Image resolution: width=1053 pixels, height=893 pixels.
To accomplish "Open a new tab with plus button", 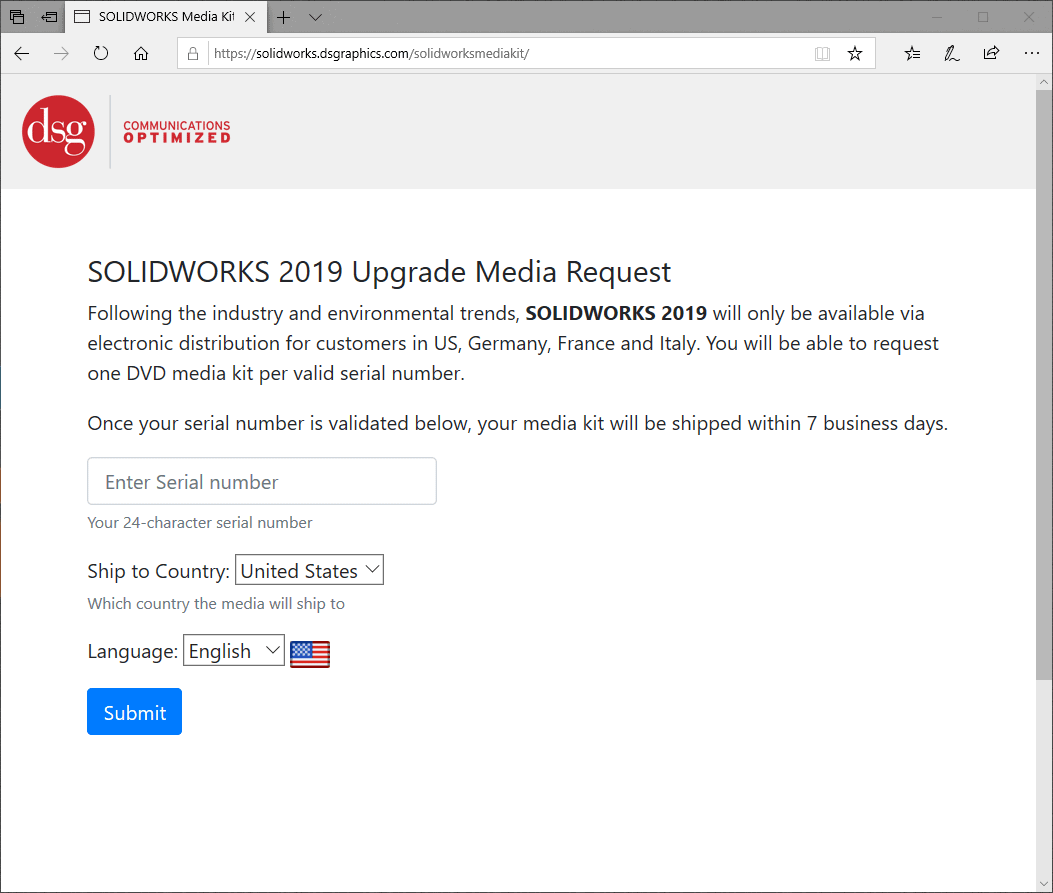I will tap(283, 17).
